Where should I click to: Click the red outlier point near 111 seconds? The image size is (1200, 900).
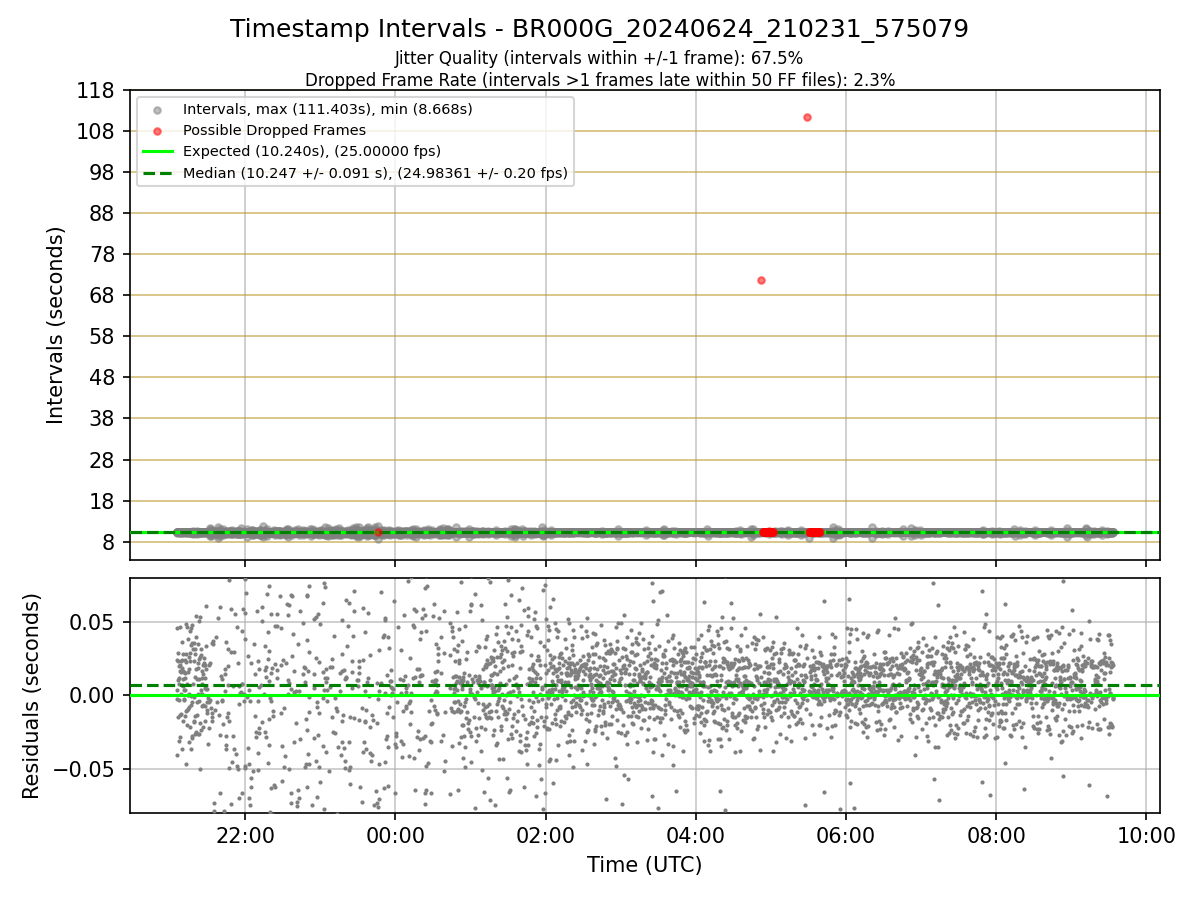click(x=807, y=117)
